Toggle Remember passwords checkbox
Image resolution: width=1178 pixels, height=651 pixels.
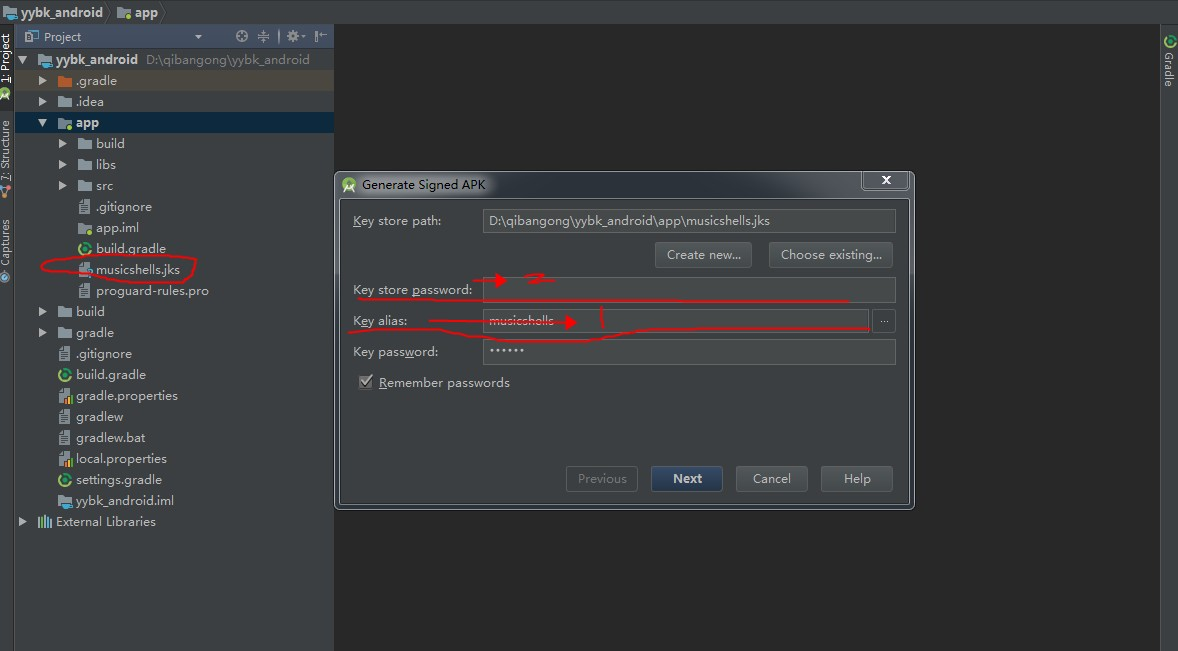366,382
